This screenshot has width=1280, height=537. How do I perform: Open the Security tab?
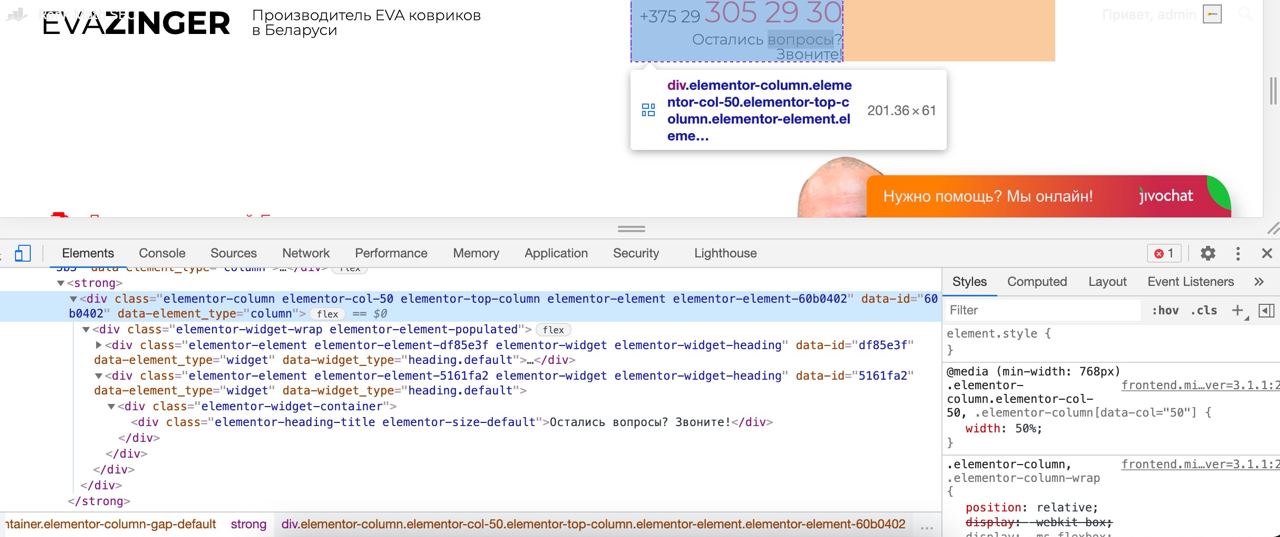tap(636, 253)
